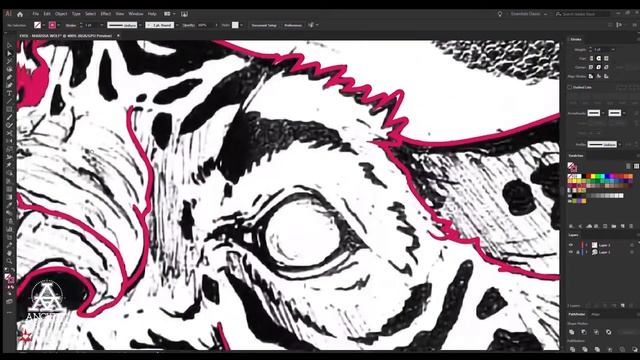The width and height of the screenshot is (640, 360).
Task: Select the Round Cap icon in Stroke panel
Action: (598, 58)
